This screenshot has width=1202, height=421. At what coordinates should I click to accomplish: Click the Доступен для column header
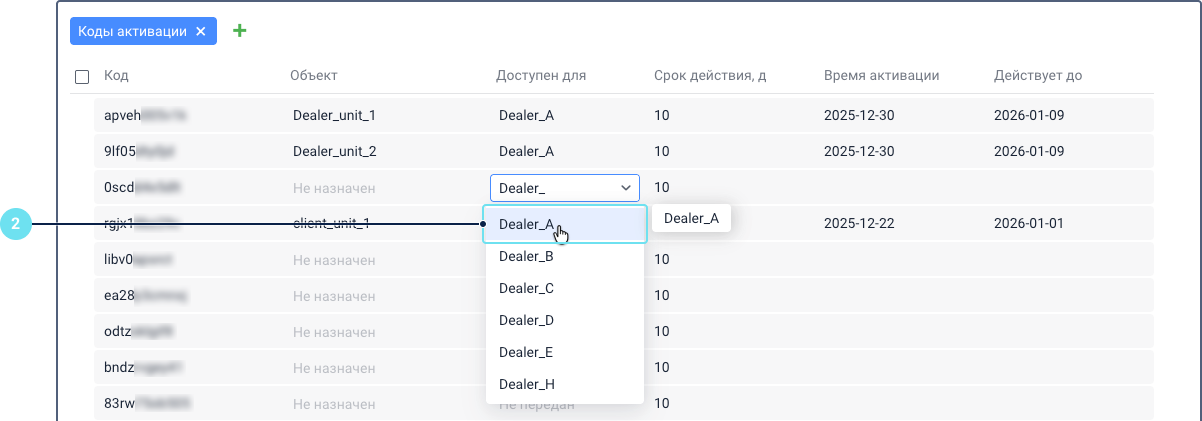(x=541, y=75)
